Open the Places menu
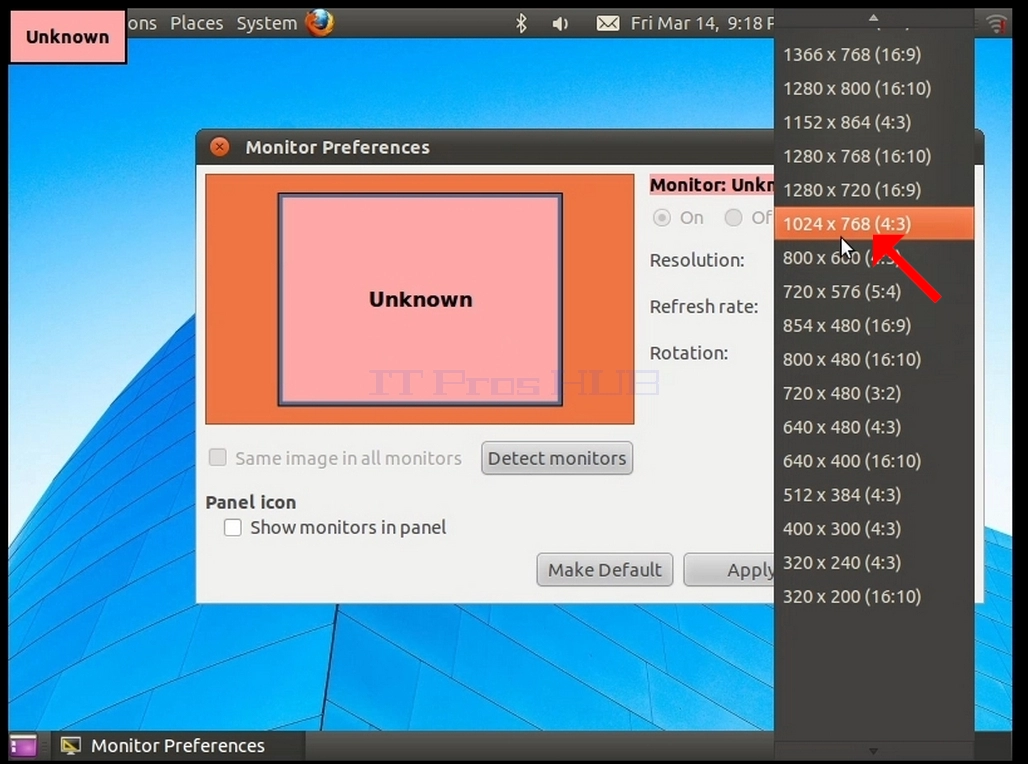The width and height of the screenshot is (1028, 764). 197,24
